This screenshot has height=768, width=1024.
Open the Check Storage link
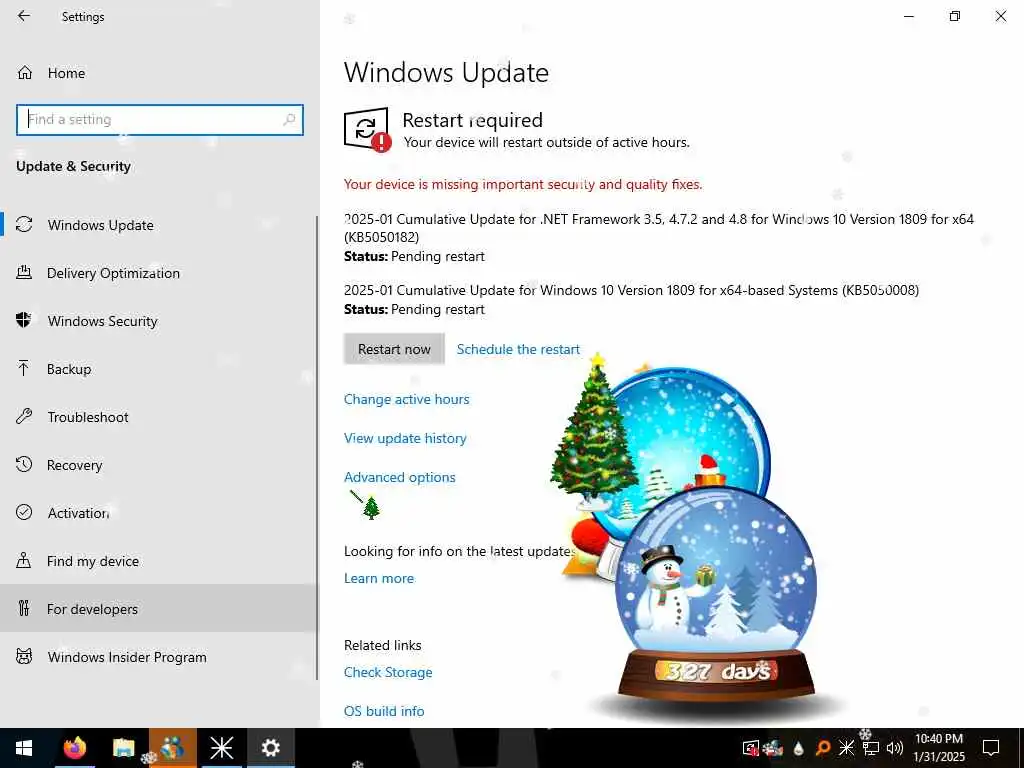point(388,672)
